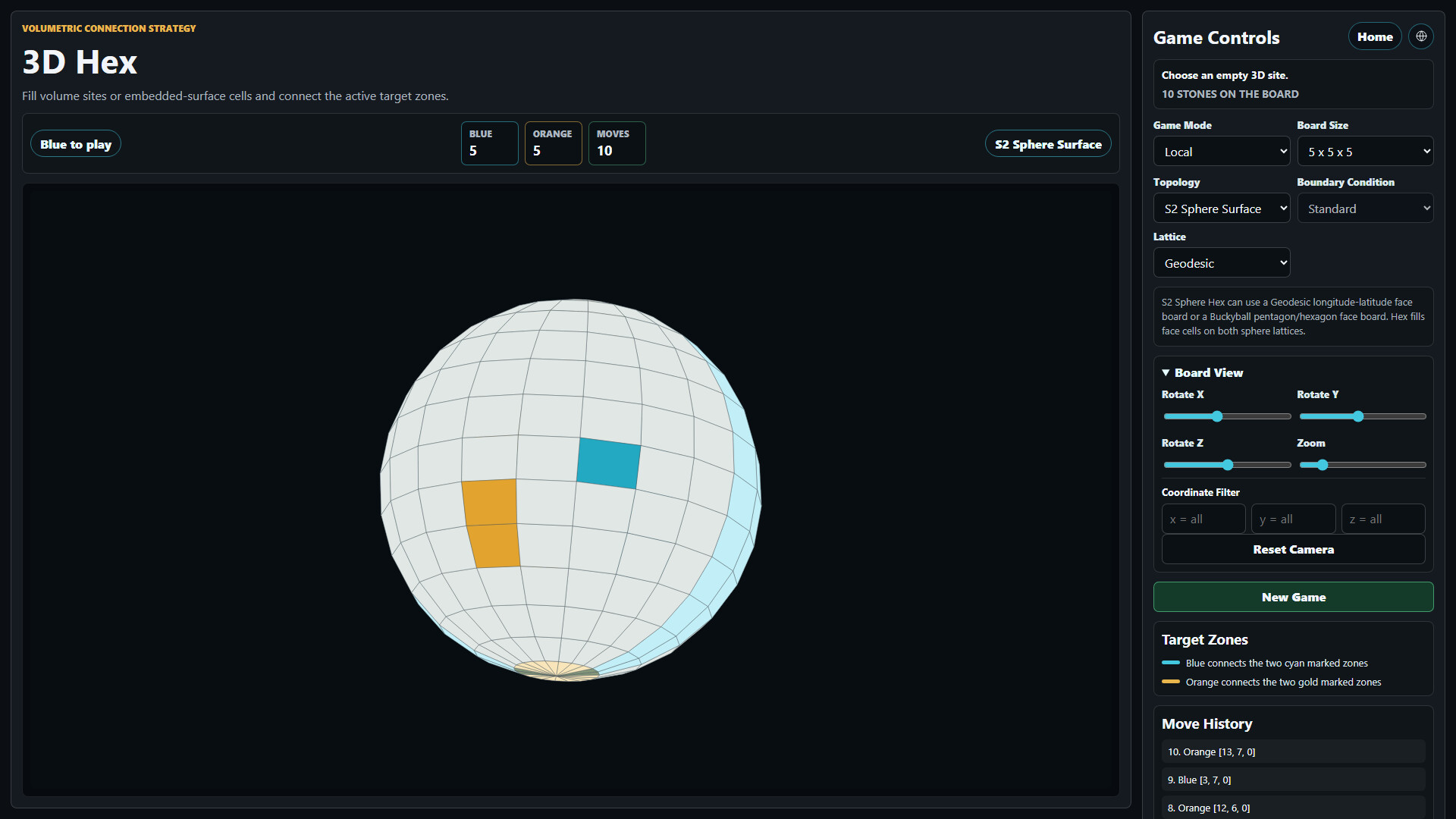1456x819 pixels.
Task: Click the Blue to play indicator
Action: point(76,144)
